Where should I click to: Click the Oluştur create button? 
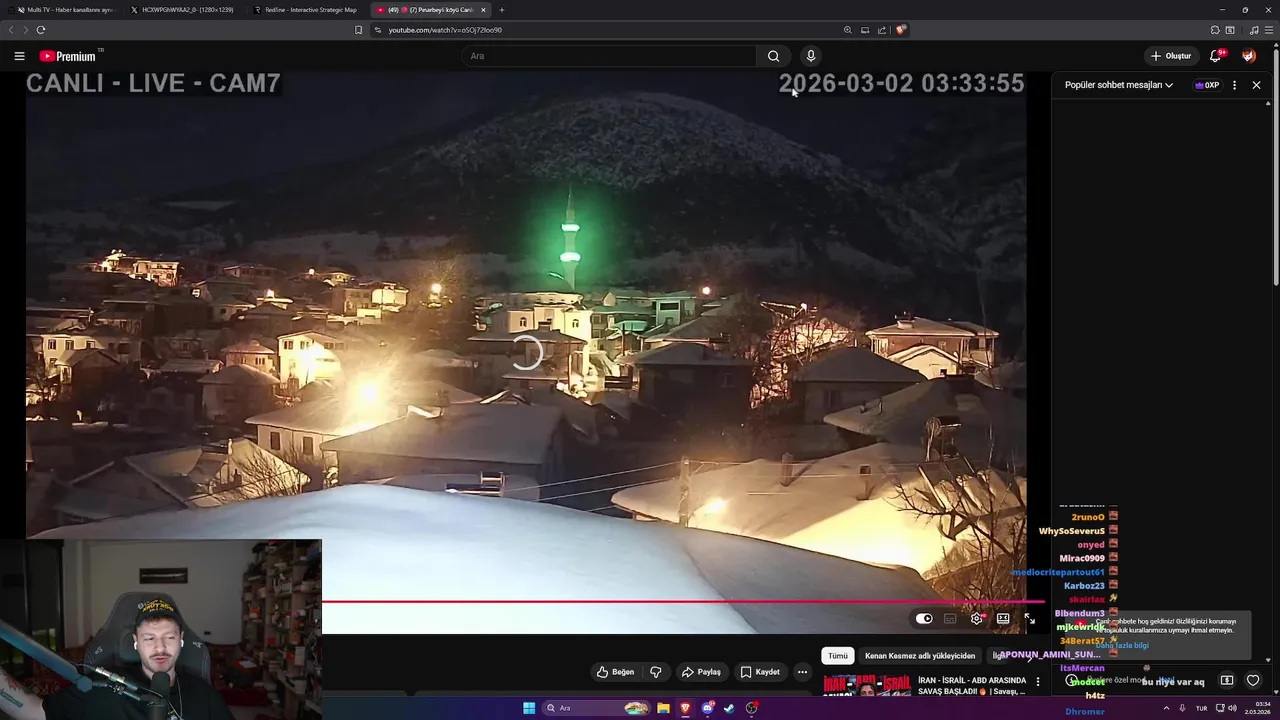1171,56
